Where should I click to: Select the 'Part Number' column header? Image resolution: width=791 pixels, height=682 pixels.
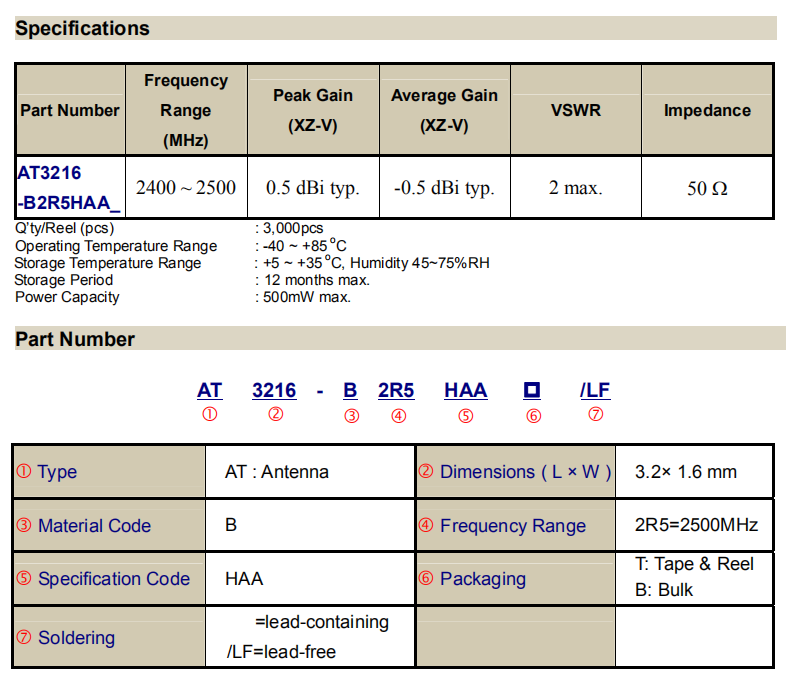(70, 110)
